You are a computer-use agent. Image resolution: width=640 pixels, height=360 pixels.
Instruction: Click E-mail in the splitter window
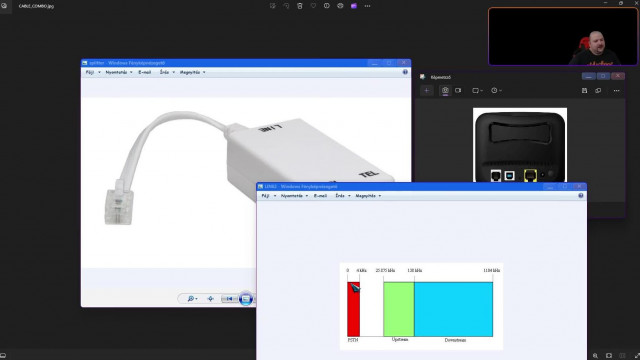pos(144,72)
